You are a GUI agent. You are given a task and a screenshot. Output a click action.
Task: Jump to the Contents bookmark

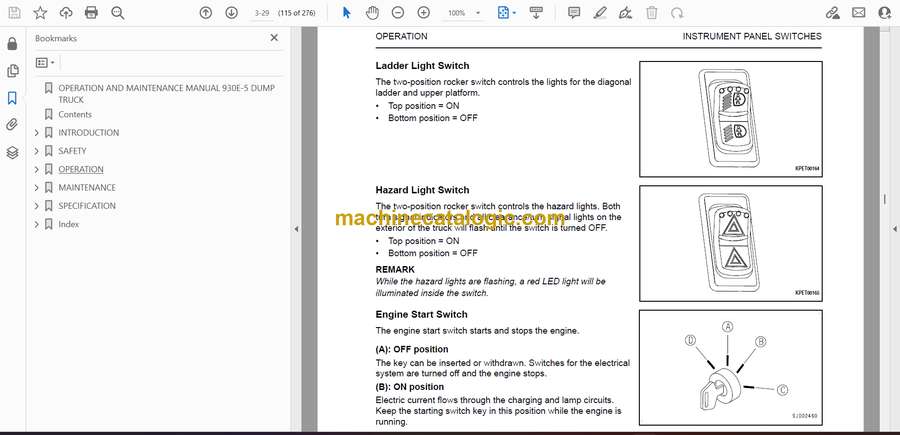click(75, 114)
